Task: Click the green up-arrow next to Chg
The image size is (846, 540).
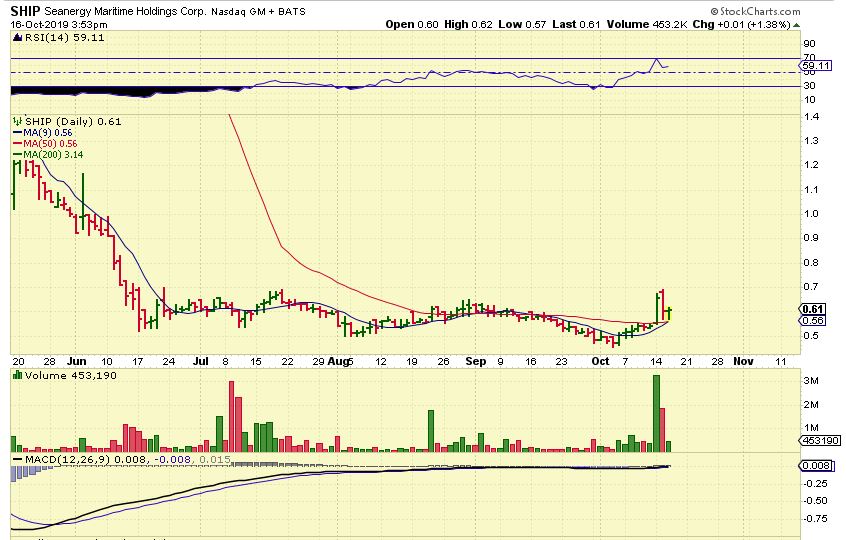Action: click(x=796, y=25)
